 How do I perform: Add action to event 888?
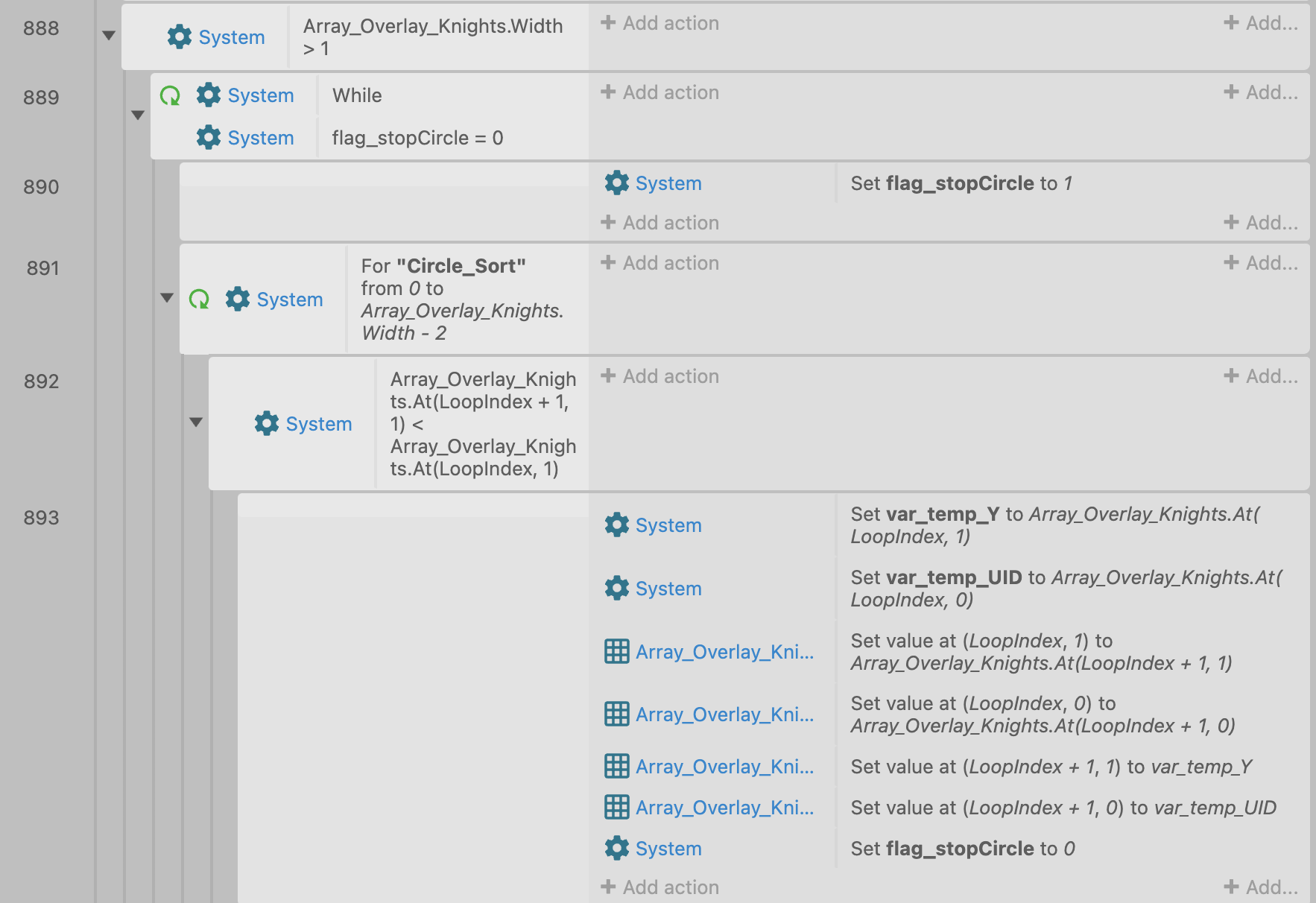(x=660, y=23)
